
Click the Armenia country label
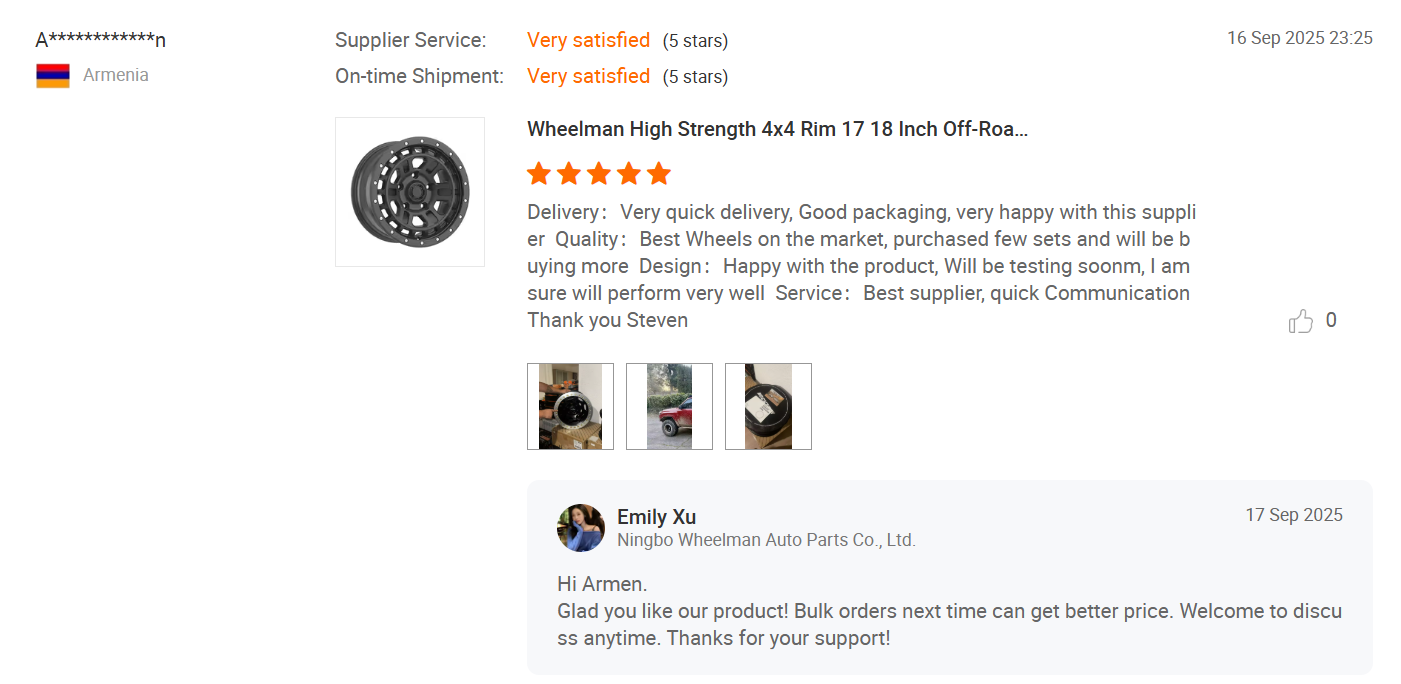click(116, 75)
